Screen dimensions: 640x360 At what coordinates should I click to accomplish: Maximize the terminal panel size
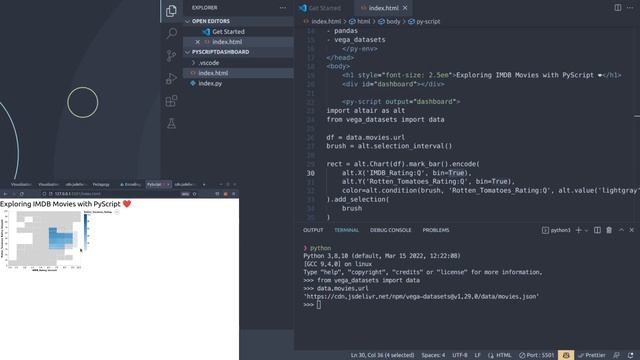point(621,230)
